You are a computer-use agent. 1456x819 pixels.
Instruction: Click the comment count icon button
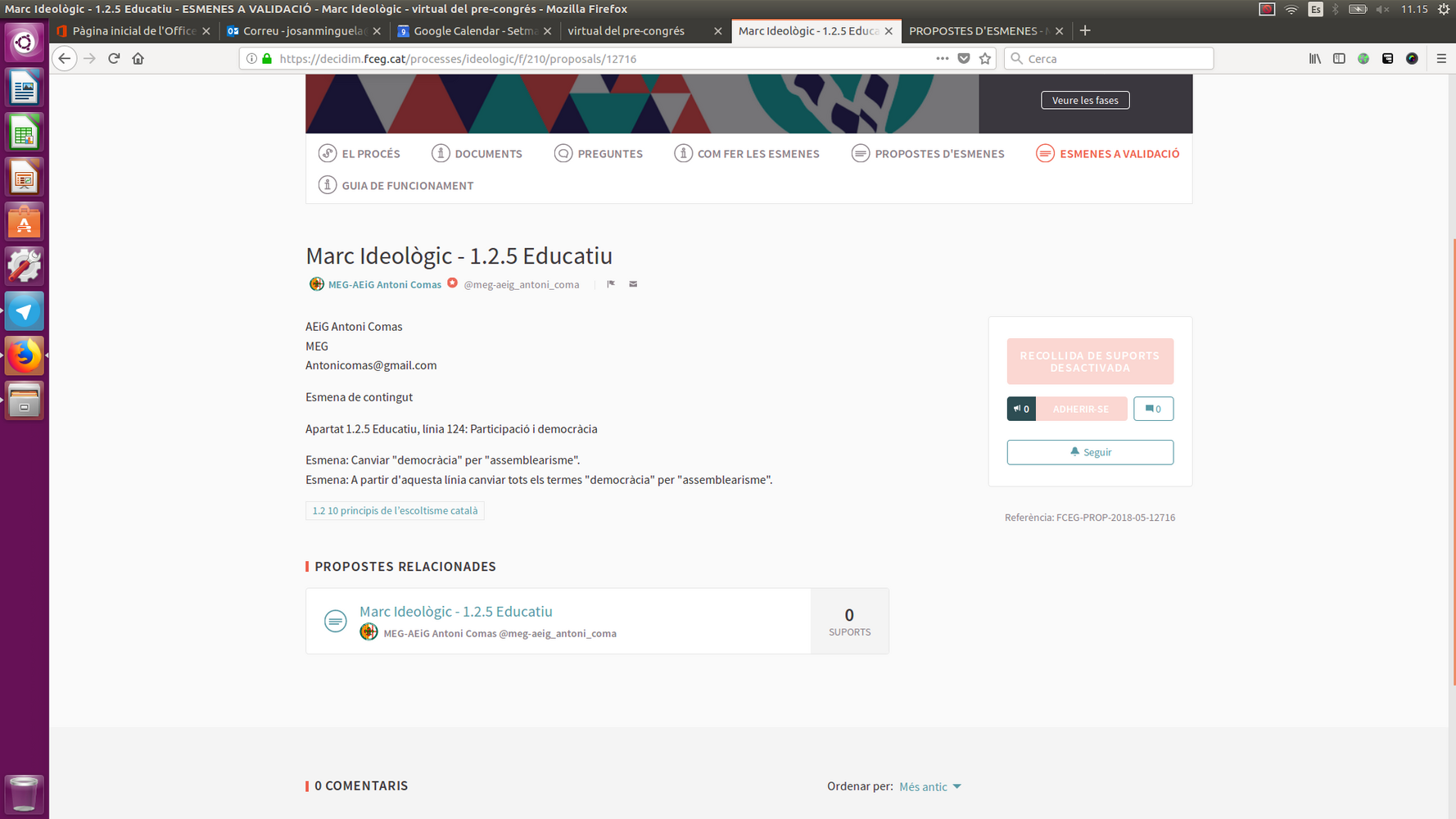pos(1153,409)
